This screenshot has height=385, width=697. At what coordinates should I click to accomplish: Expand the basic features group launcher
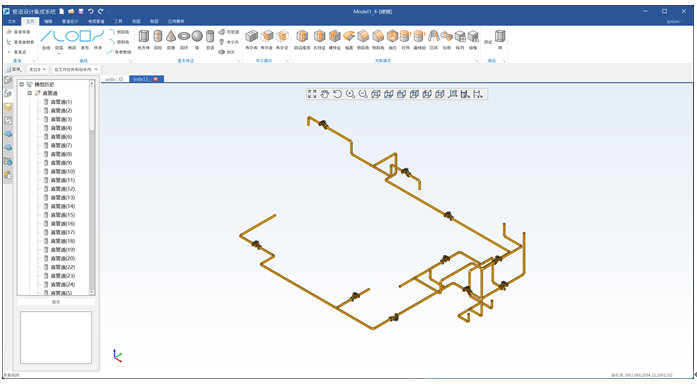point(239,61)
